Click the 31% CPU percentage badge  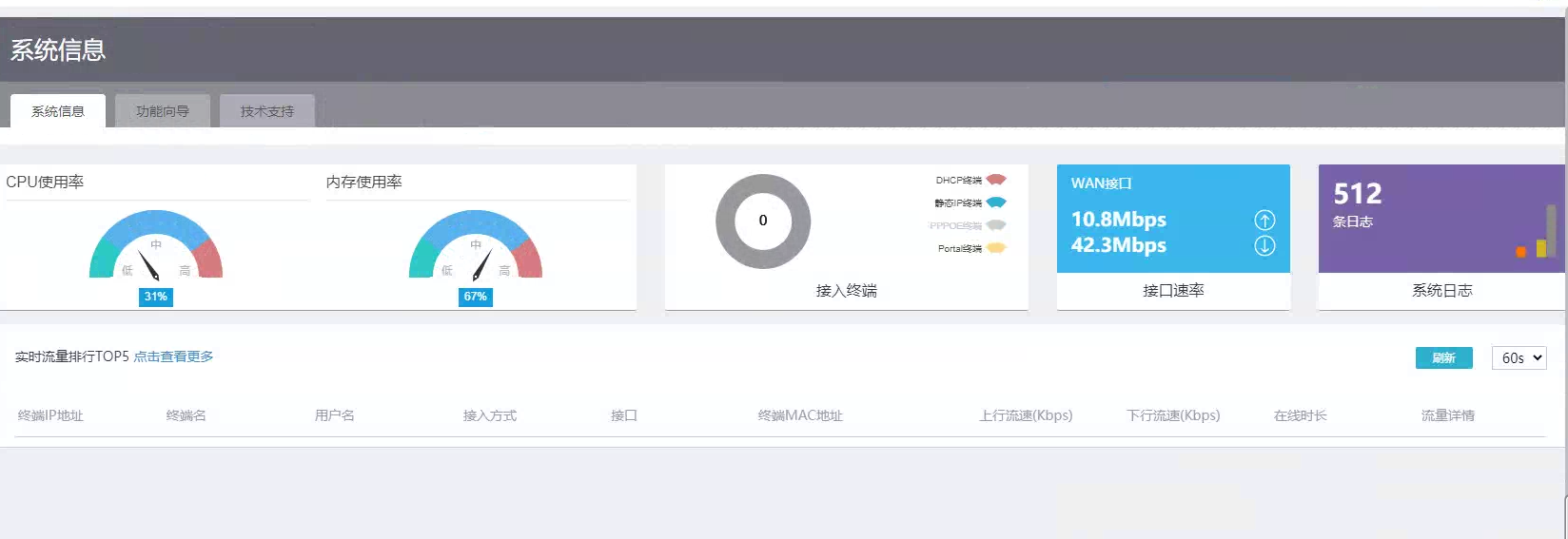pos(156,297)
